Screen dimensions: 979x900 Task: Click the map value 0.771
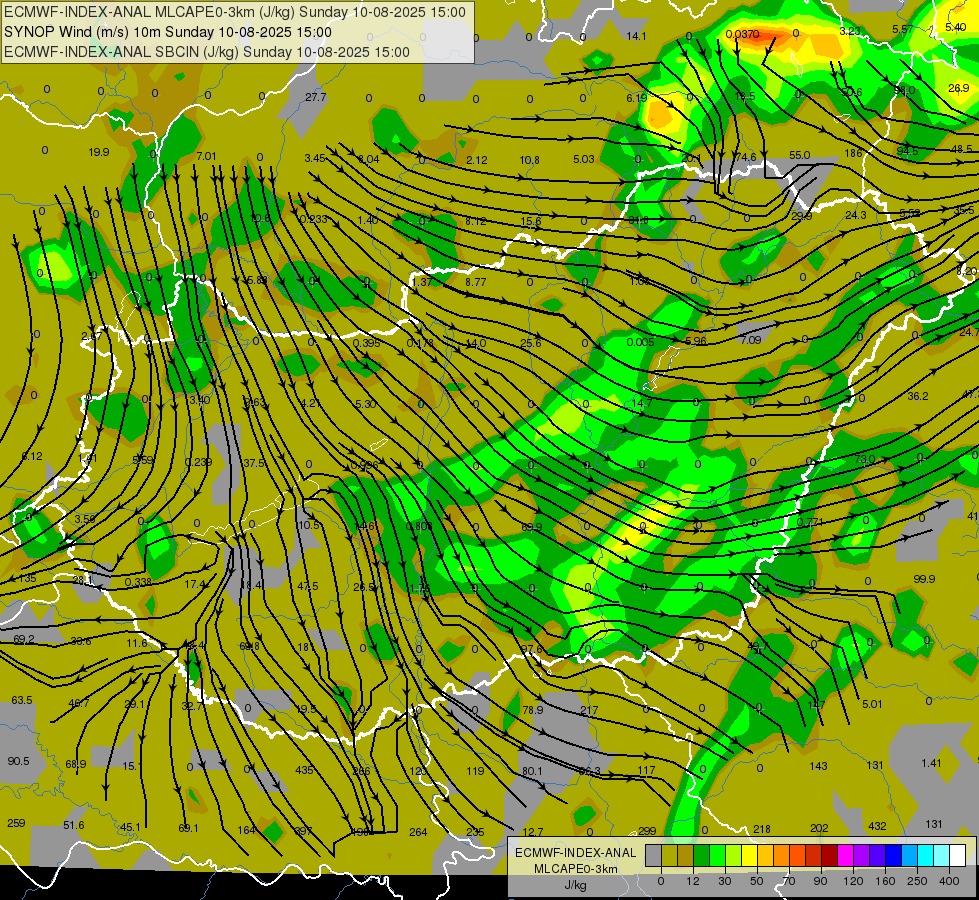coord(810,522)
